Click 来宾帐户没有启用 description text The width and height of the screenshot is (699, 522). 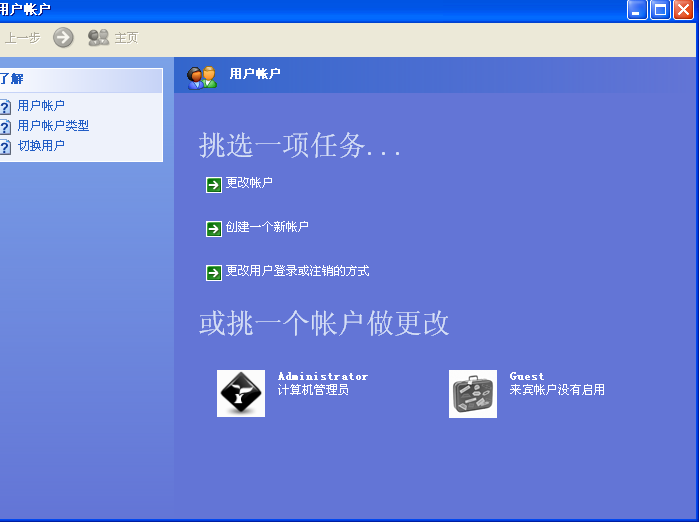557,390
